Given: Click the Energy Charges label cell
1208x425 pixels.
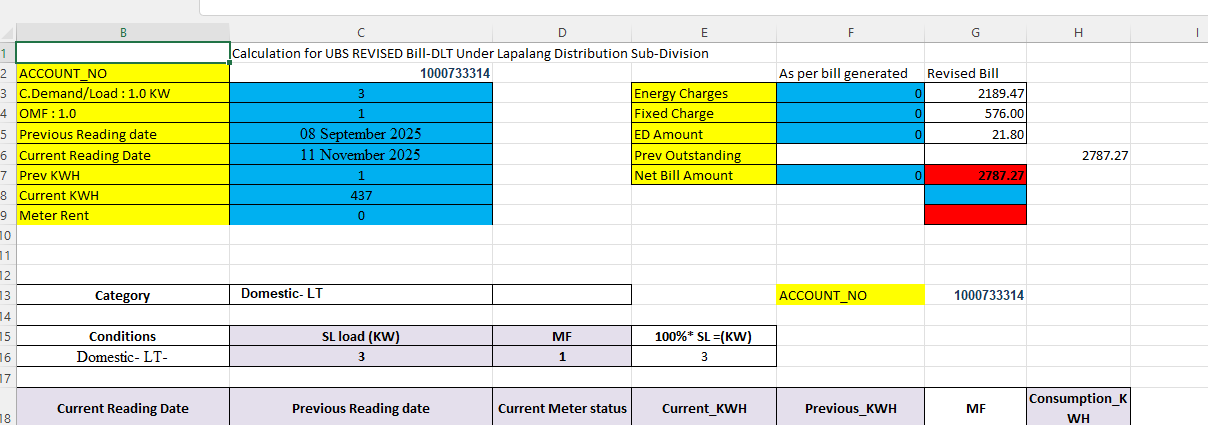Looking at the screenshot, I should (x=704, y=94).
